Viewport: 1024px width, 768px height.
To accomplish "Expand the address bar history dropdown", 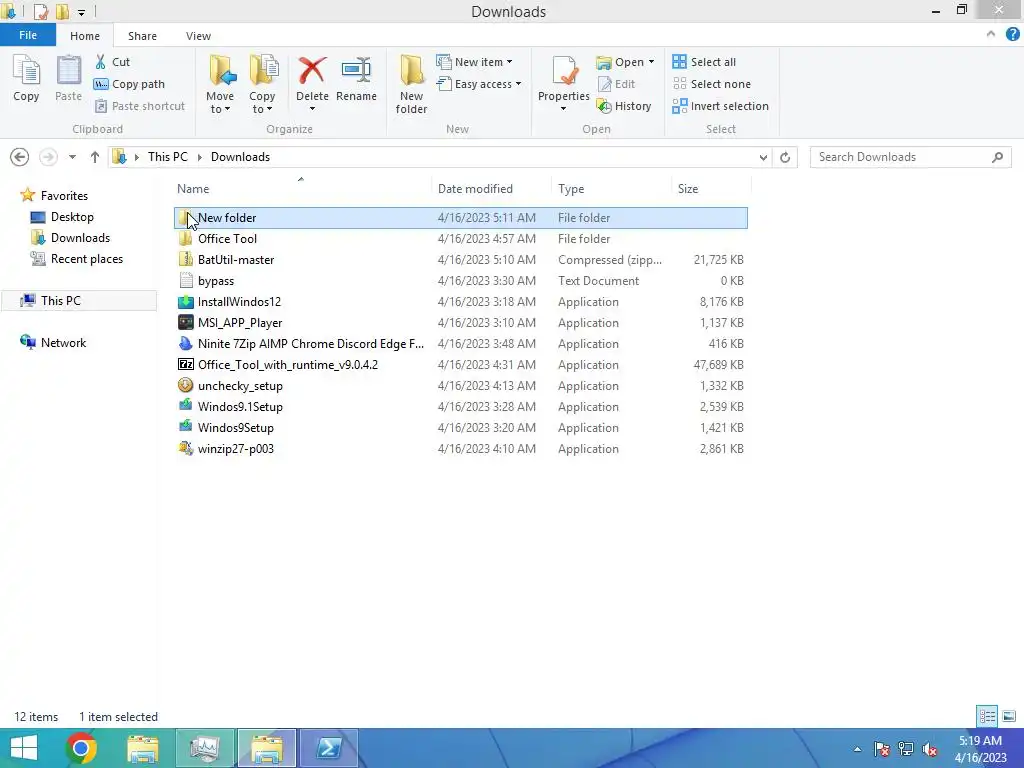I will point(763,157).
